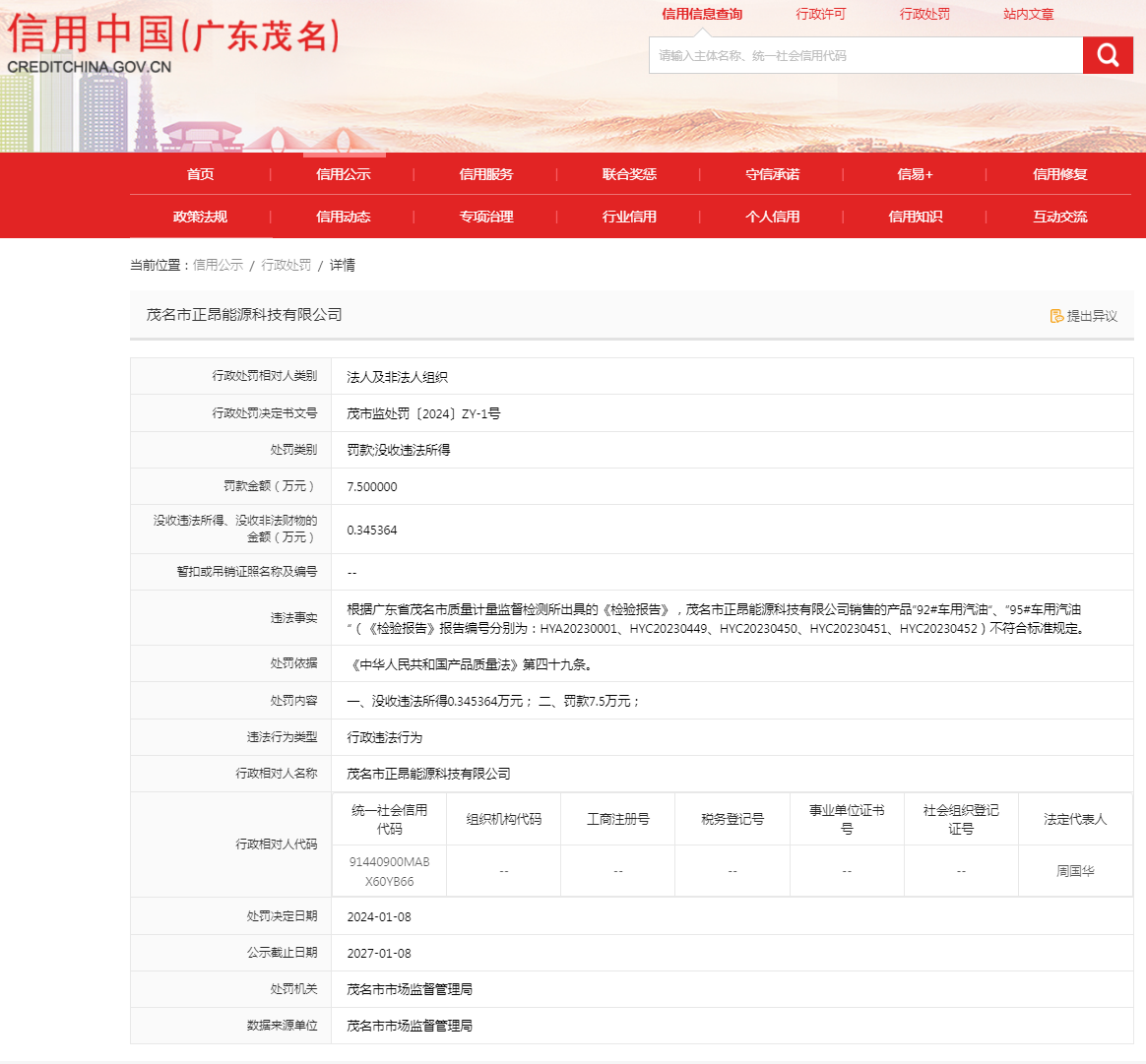Select the credit code 91440900MABX60YB66

[x=390, y=872]
